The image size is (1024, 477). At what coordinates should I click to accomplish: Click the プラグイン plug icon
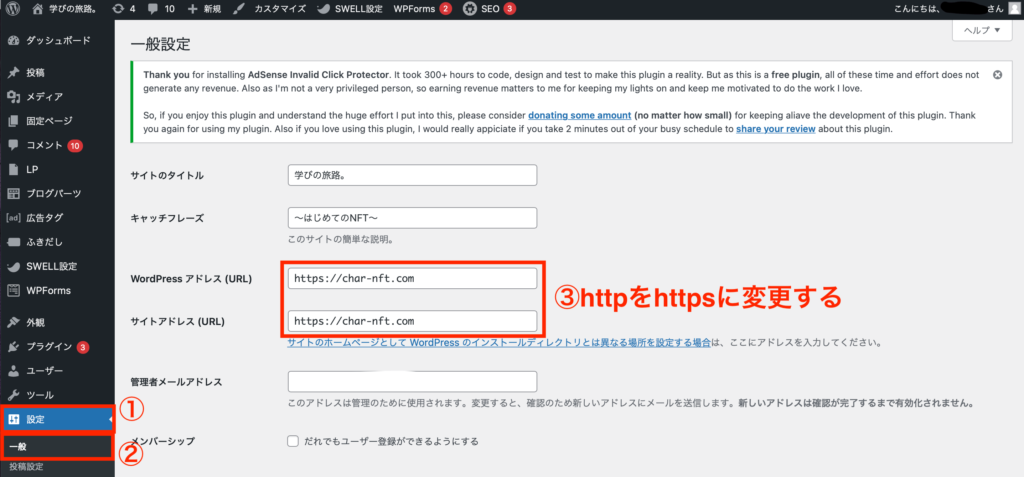[13, 346]
